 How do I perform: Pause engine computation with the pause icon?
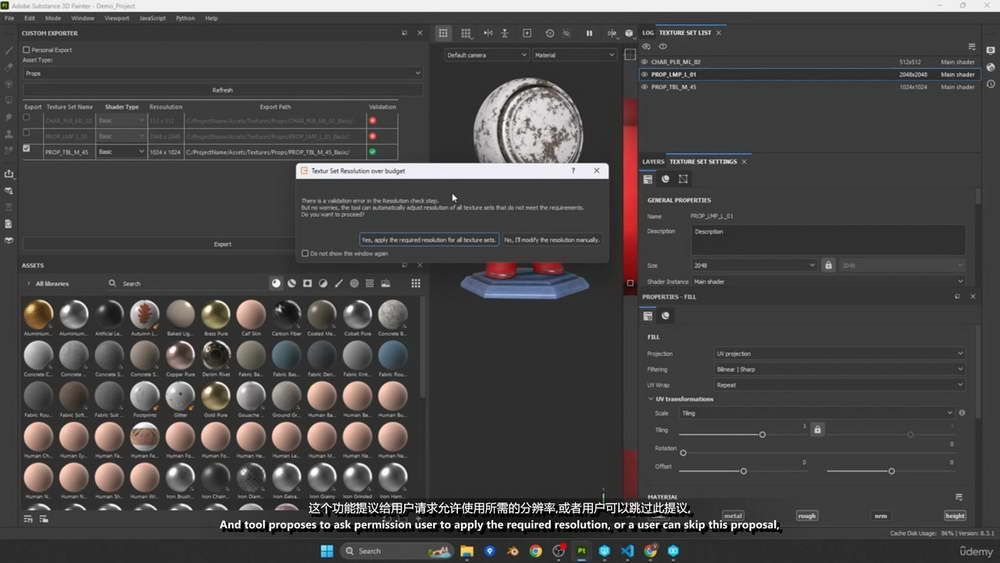click(x=589, y=33)
